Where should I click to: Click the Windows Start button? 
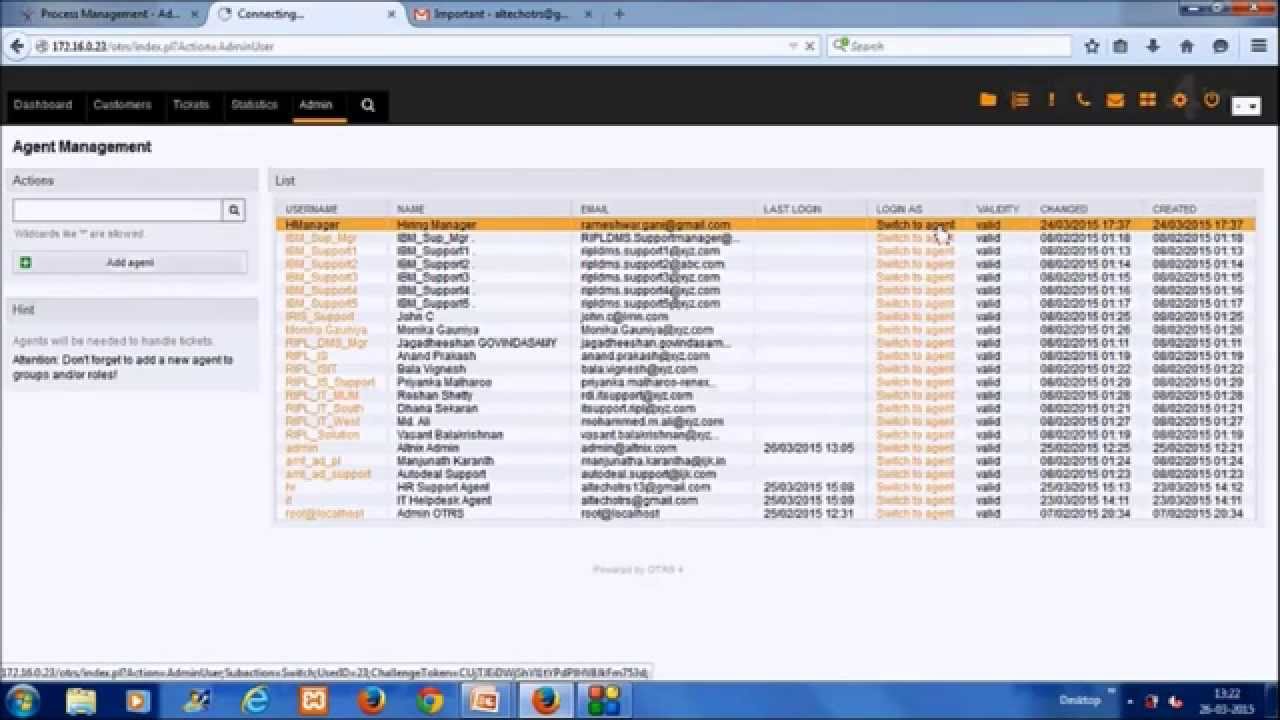pos(23,700)
